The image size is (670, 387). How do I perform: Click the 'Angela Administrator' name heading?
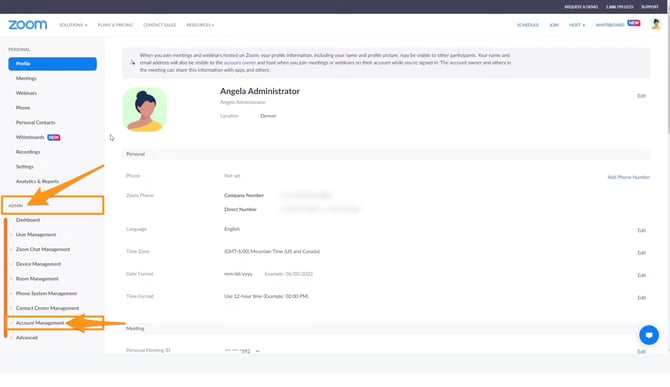pyautogui.click(x=260, y=91)
